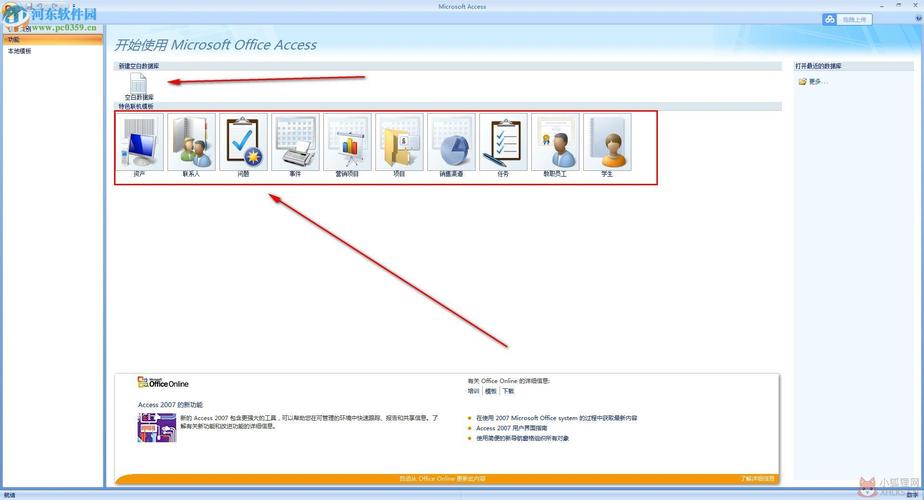Select the 学生 students template

pos(607,145)
